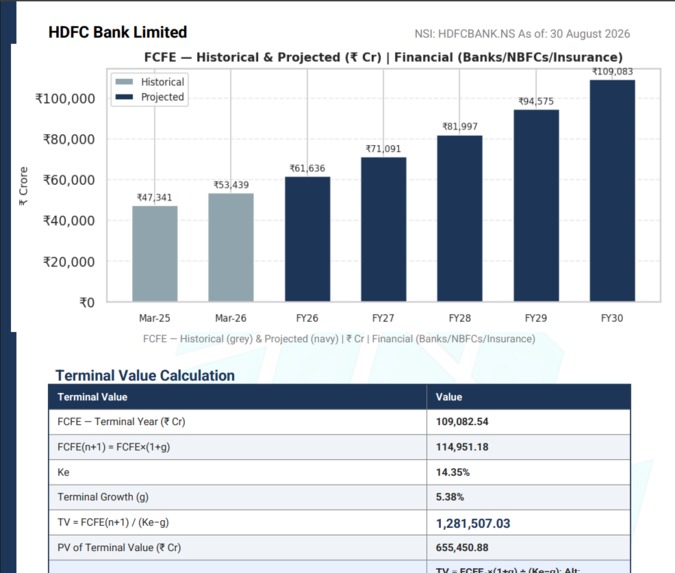Select the Ke row label

63,472
